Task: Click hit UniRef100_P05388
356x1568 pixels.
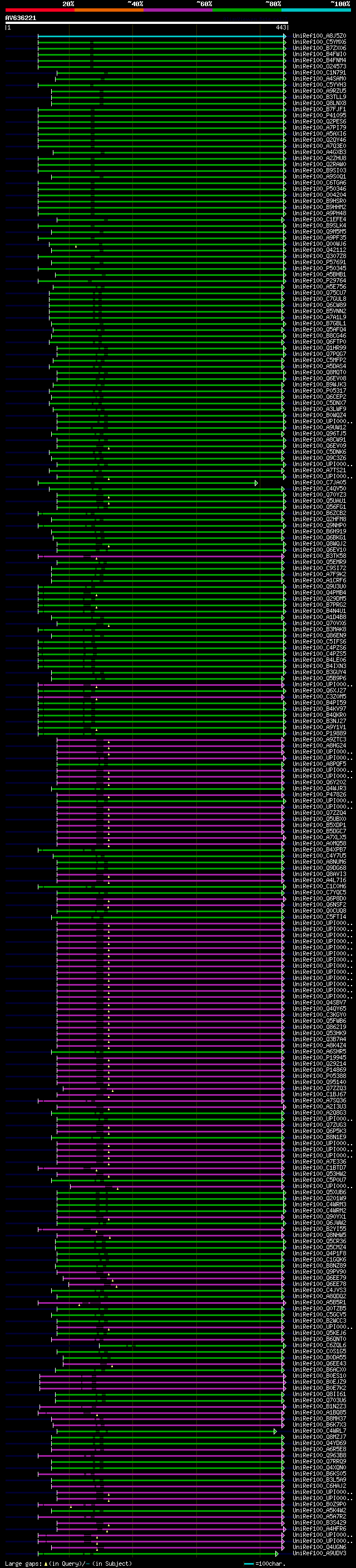Action: [319, 1076]
